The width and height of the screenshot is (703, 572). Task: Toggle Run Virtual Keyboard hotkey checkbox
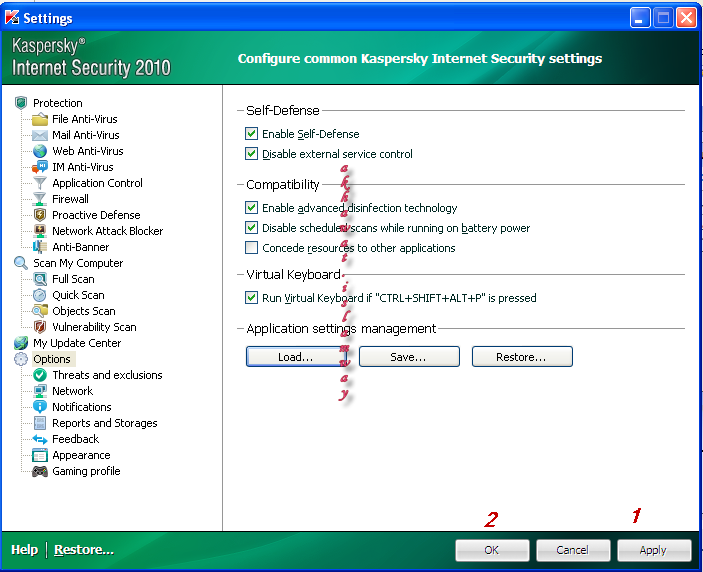coord(252,298)
